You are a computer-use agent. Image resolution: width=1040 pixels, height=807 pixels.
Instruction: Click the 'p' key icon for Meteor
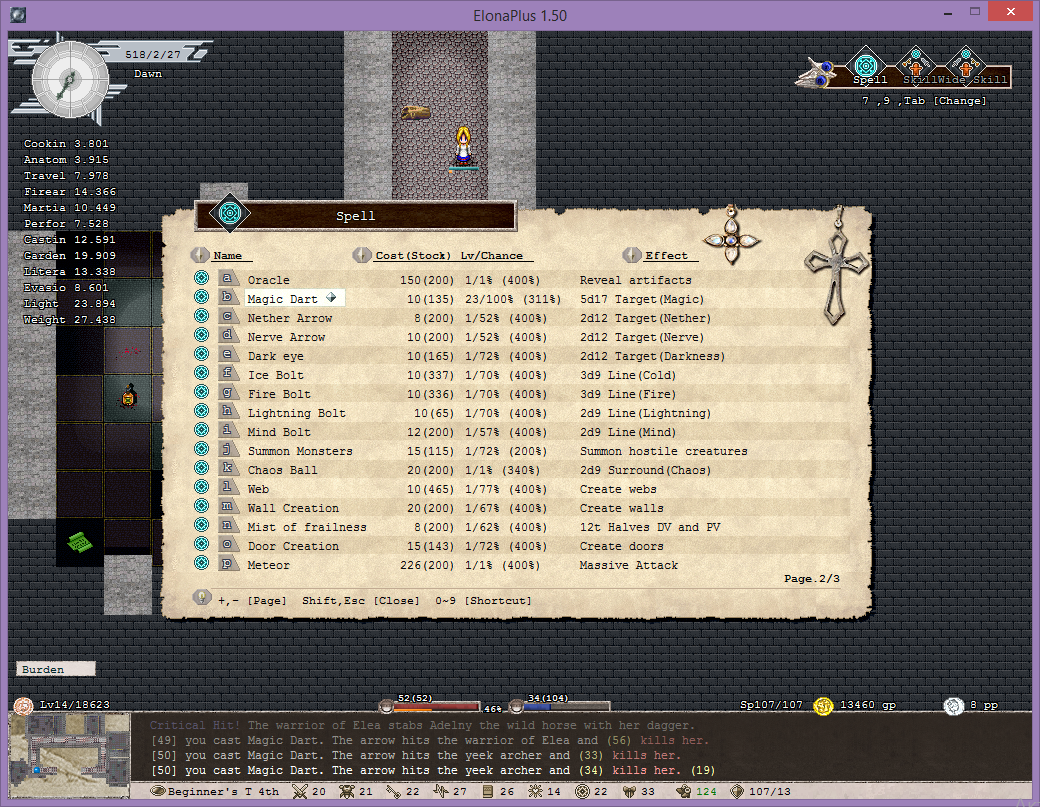tap(228, 564)
